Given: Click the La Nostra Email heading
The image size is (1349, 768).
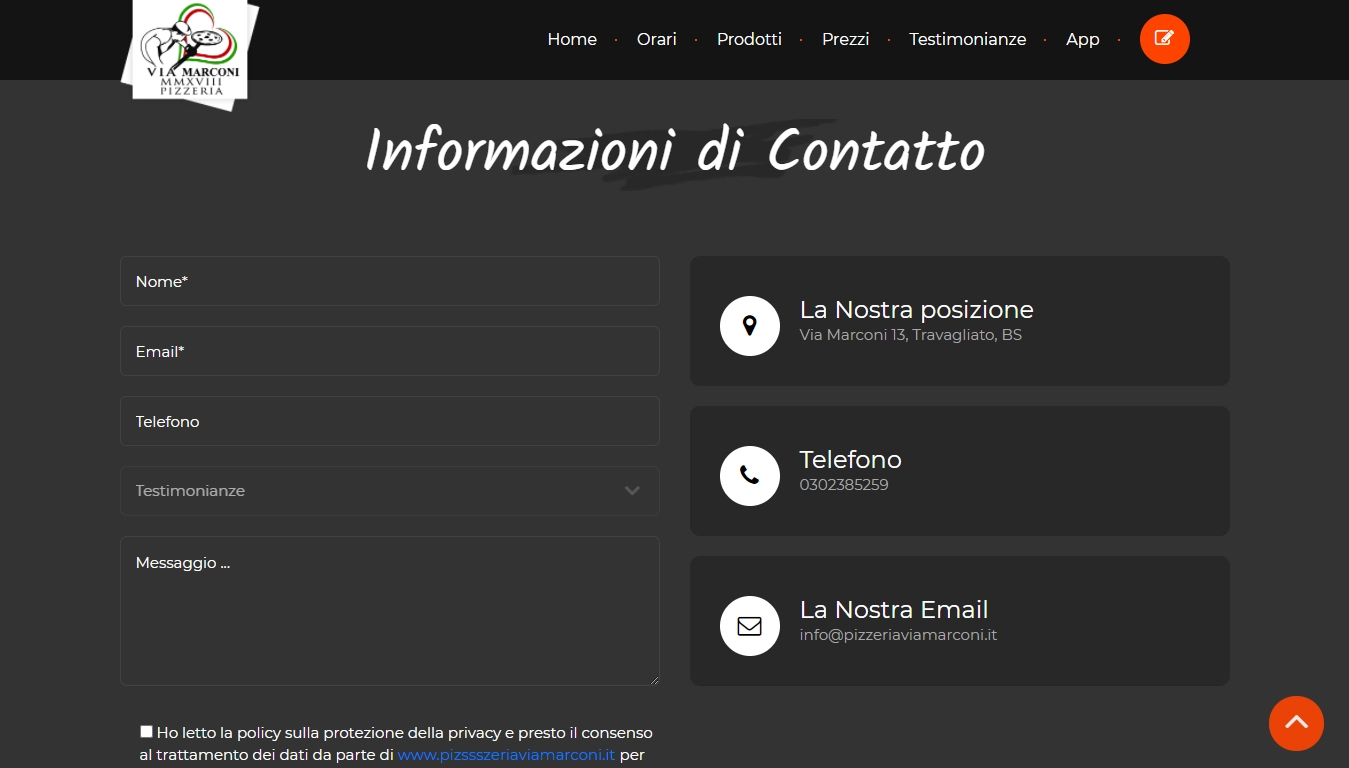Looking at the screenshot, I should pos(894,609).
